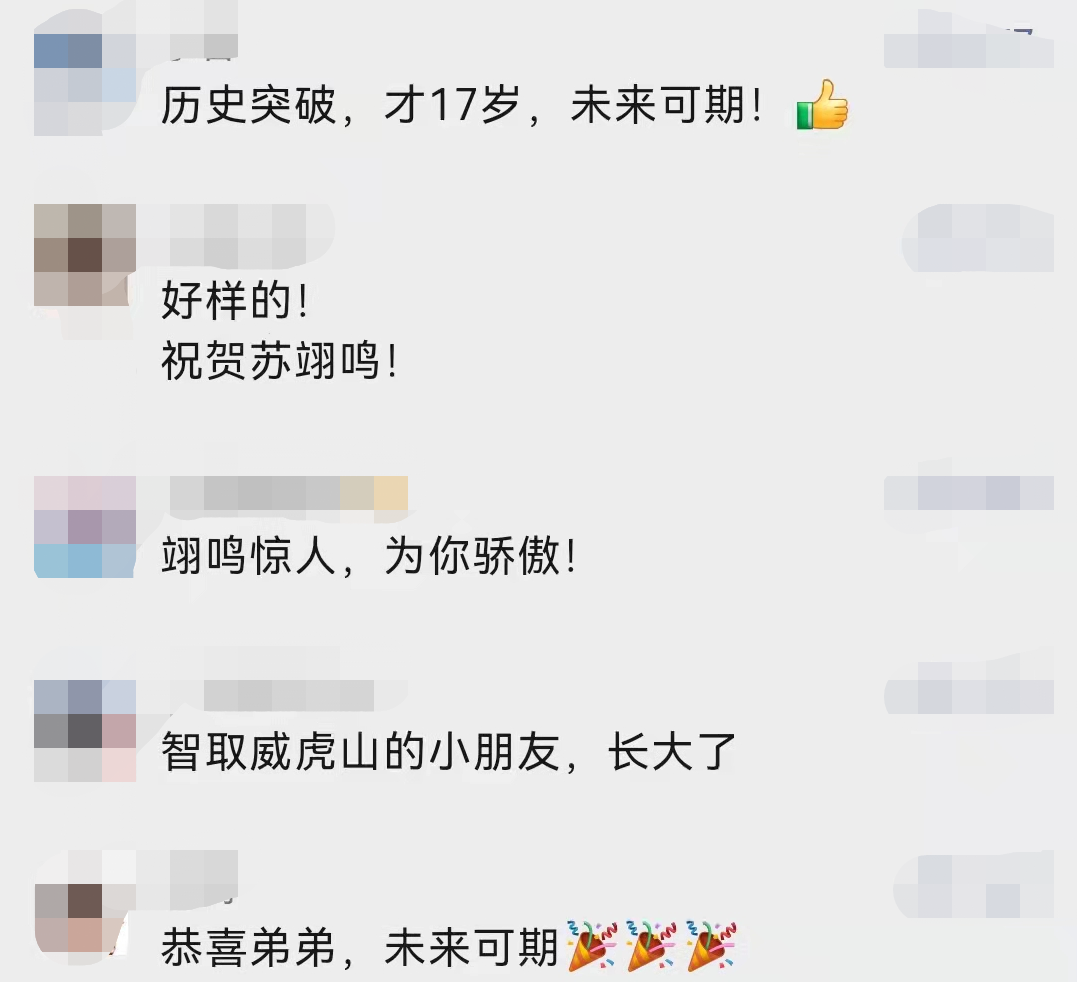Open avatar of 翊鸣惊人 commenter
The height and width of the screenshot is (982, 1077).
(85, 527)
